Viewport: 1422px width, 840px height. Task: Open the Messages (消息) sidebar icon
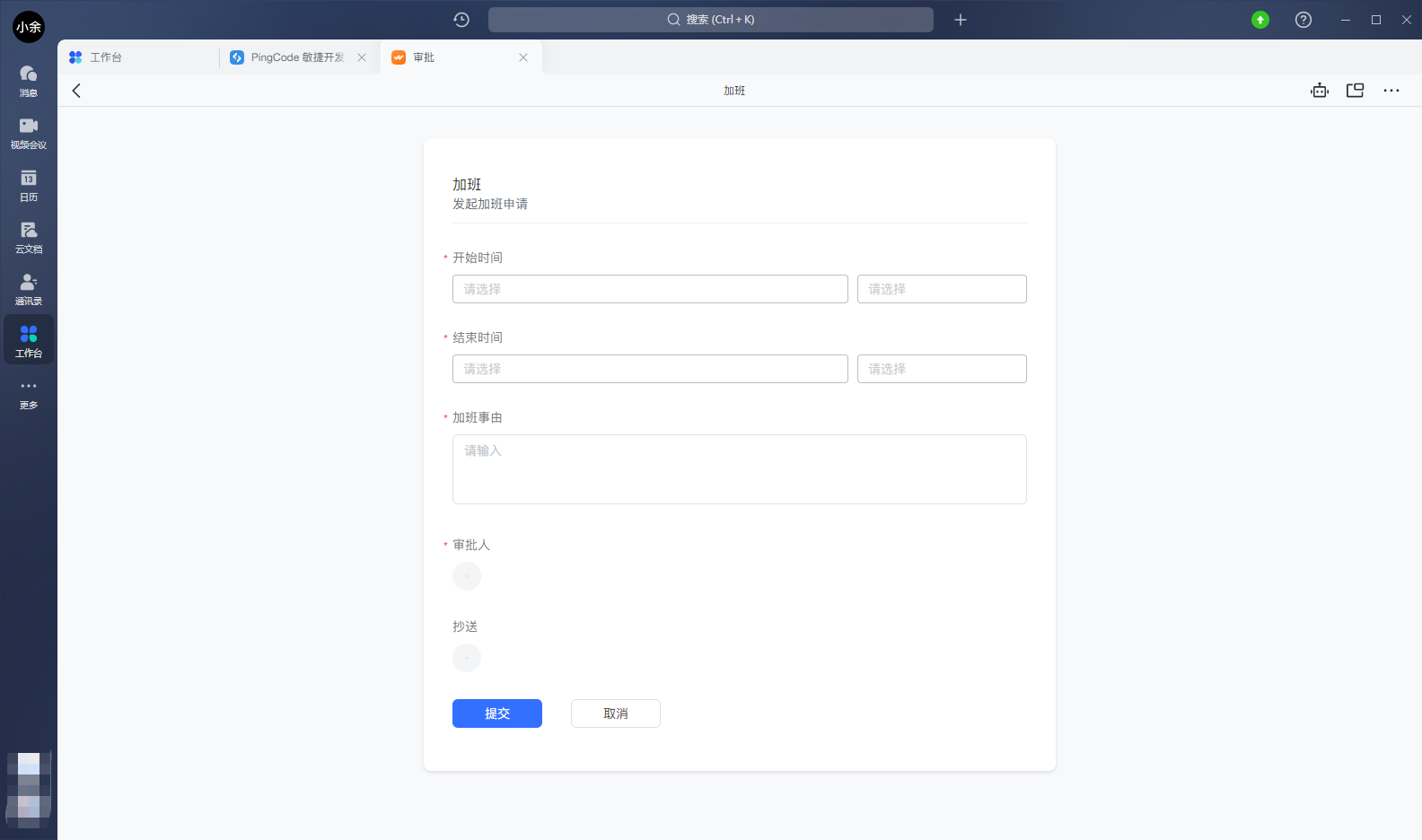click(x=29, y=80)
